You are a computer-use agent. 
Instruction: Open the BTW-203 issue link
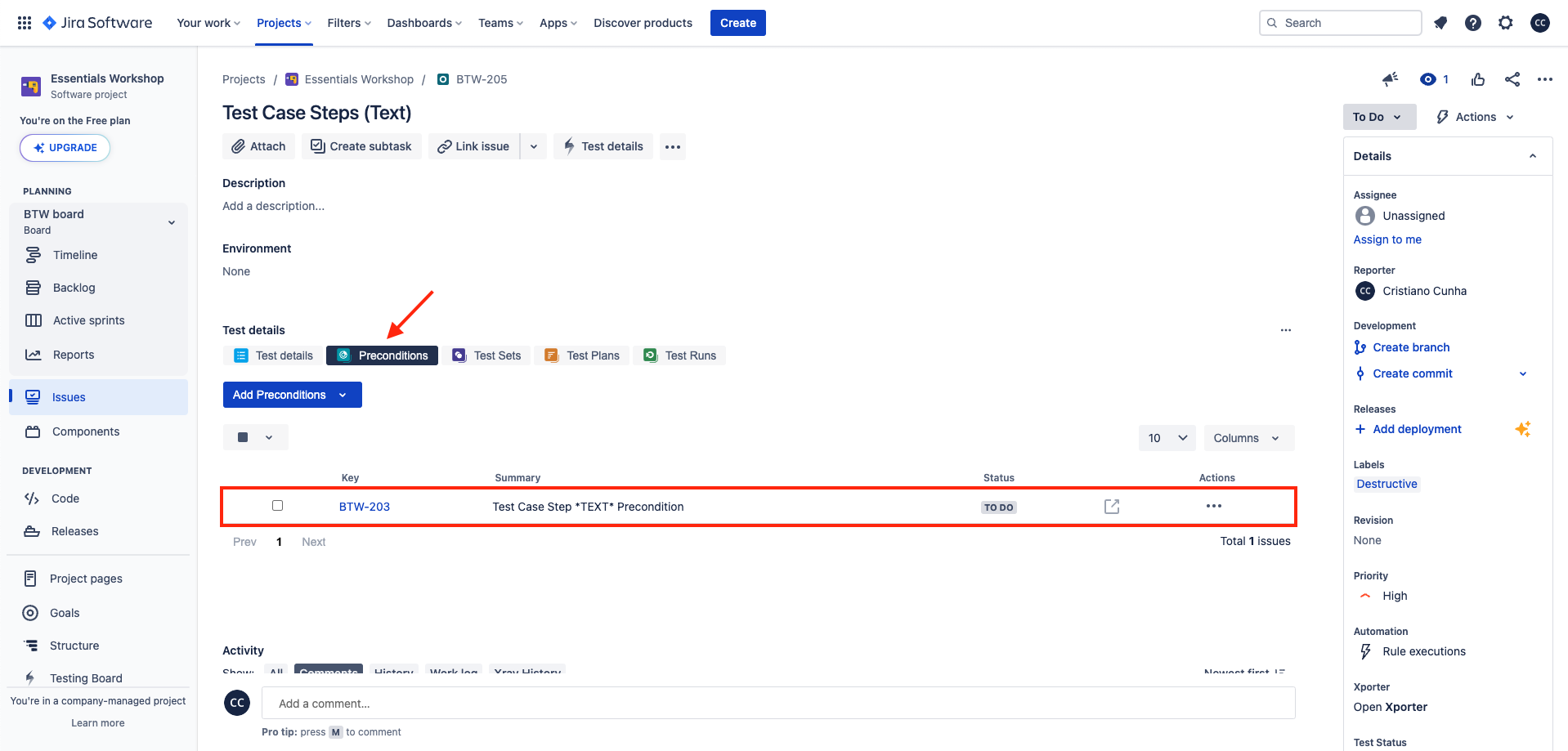(365, 507)
